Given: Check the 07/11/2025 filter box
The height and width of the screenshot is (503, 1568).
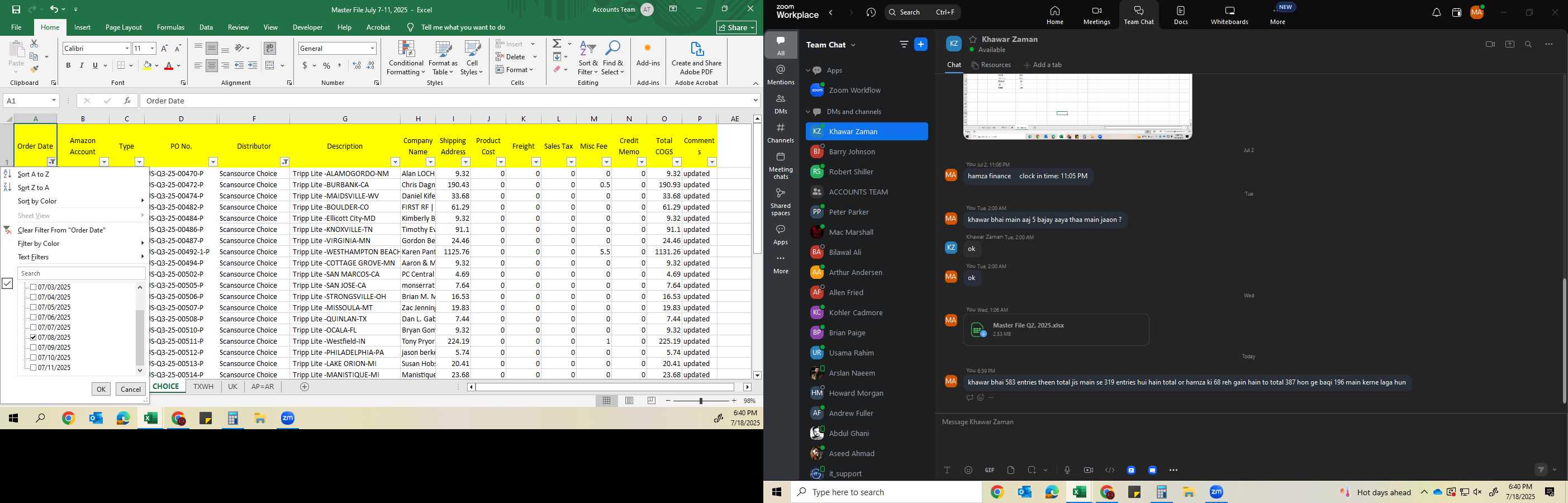Looking at the screenshot, I should [x=34, y=367].
